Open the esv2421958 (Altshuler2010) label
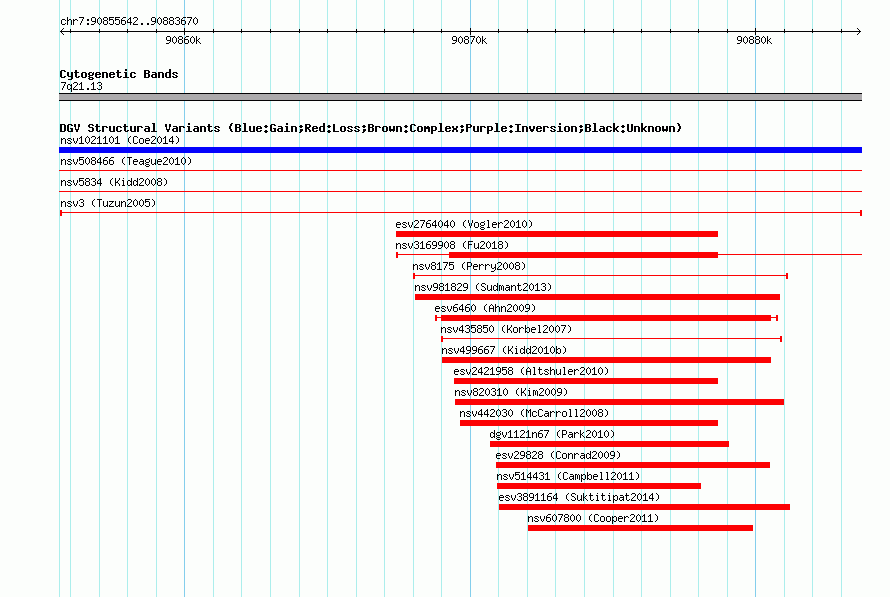This screenshot has height=597, width=890. pyautogui.click(x=531, y=371)
